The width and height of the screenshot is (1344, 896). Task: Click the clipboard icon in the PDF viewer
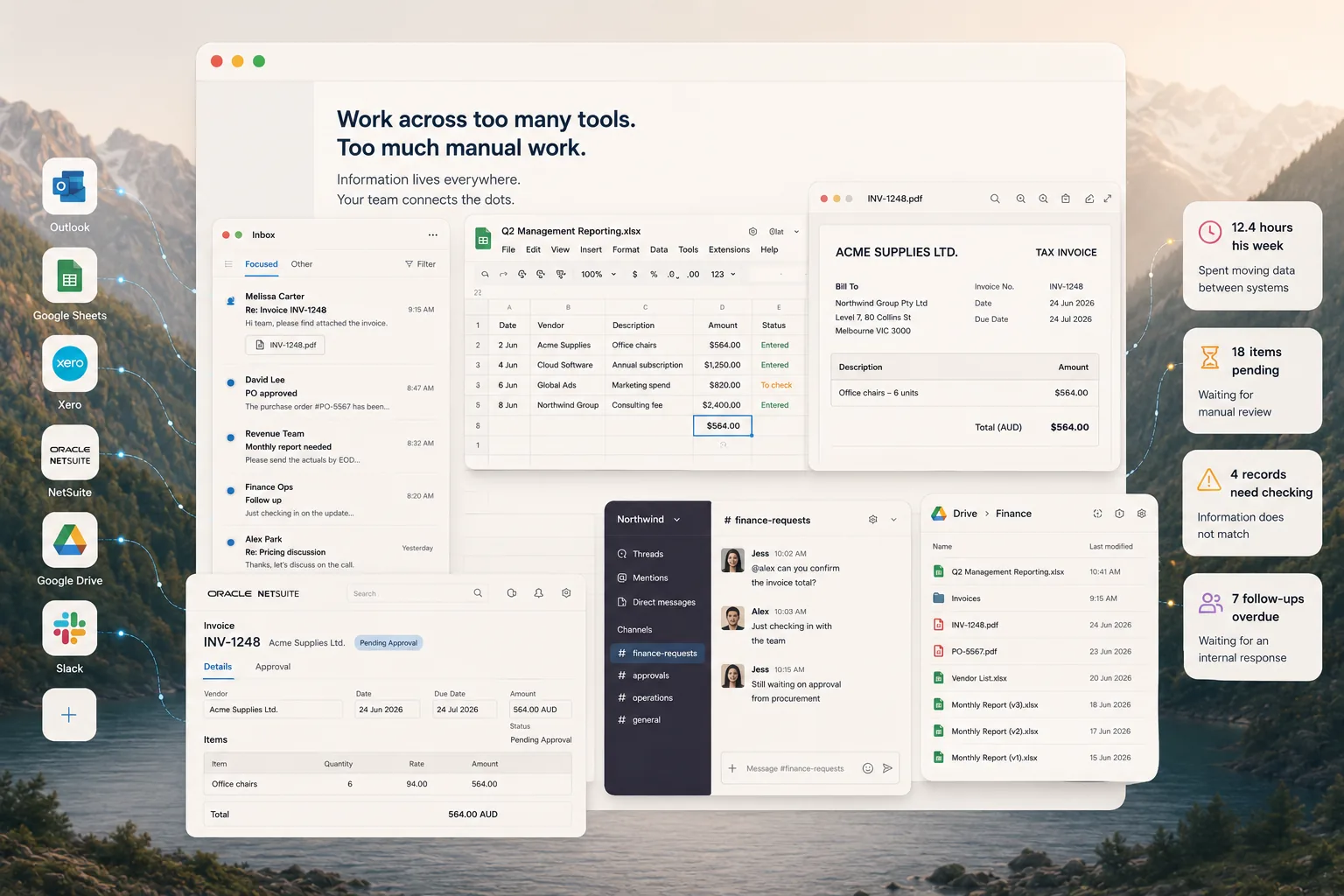coord(1066,199)
